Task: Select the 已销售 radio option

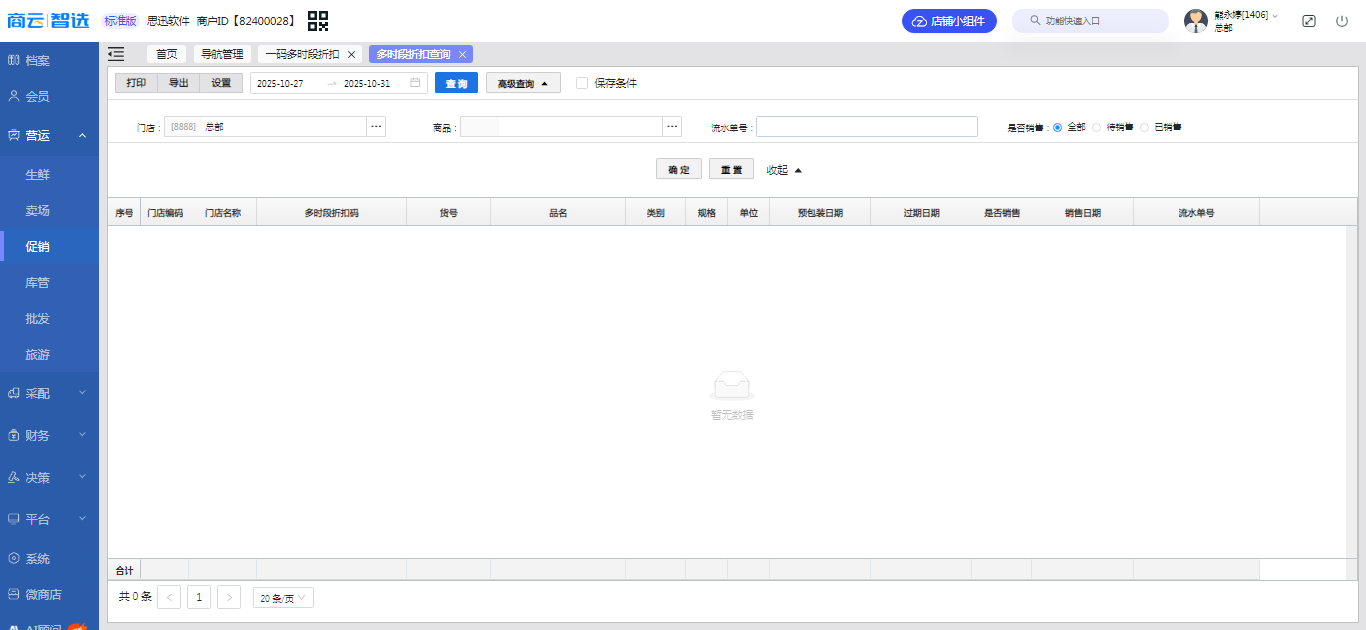Action: pos(1145,127)
